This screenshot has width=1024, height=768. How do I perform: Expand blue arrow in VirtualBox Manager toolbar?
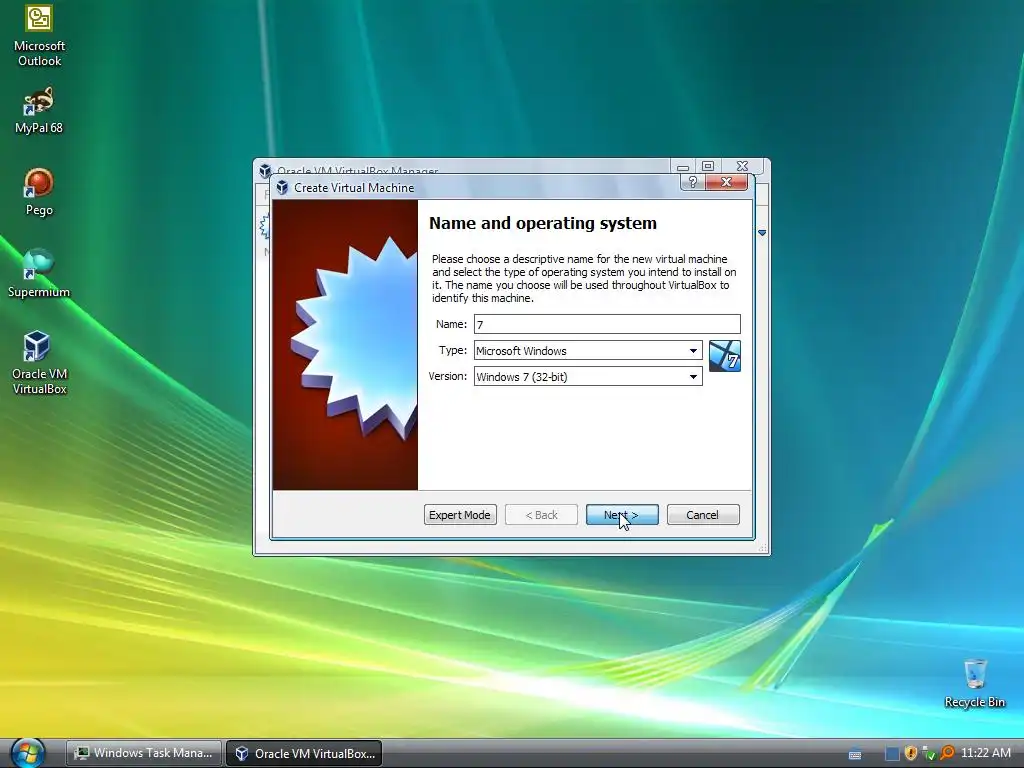tap(761, 232)
